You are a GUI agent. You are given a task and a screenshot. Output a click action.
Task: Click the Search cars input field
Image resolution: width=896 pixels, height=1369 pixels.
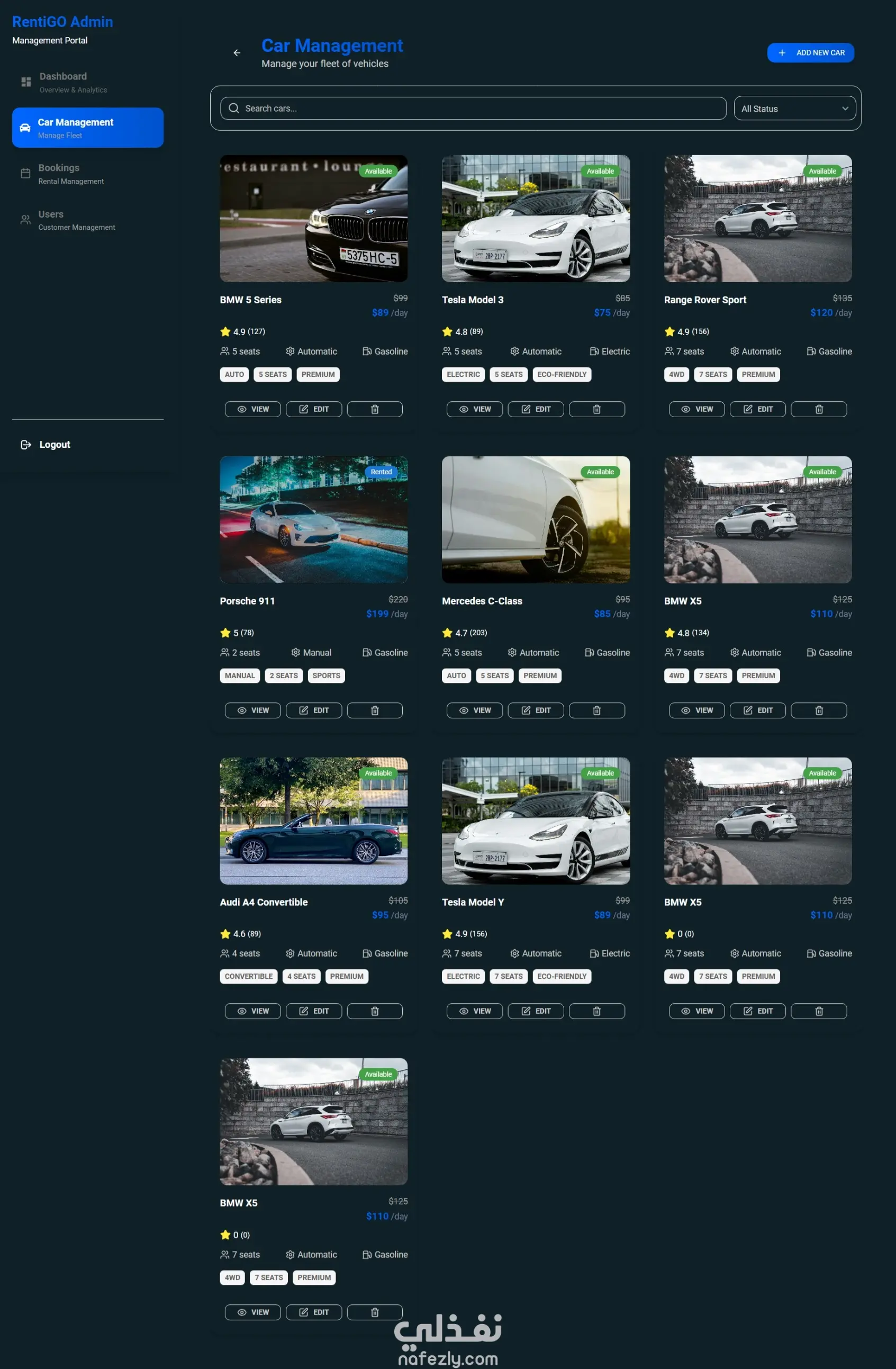pyautogui.click(x=473, y=108)
